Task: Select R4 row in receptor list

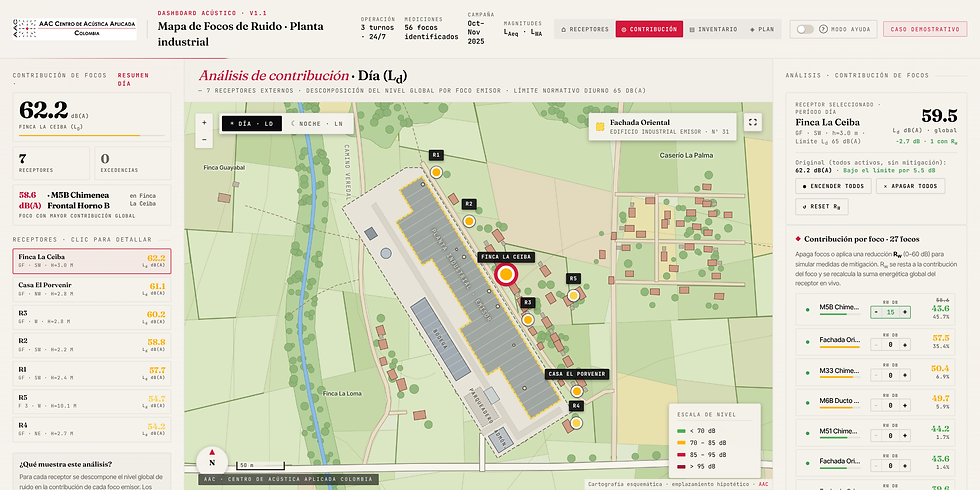Action: [x=92, y=430]
